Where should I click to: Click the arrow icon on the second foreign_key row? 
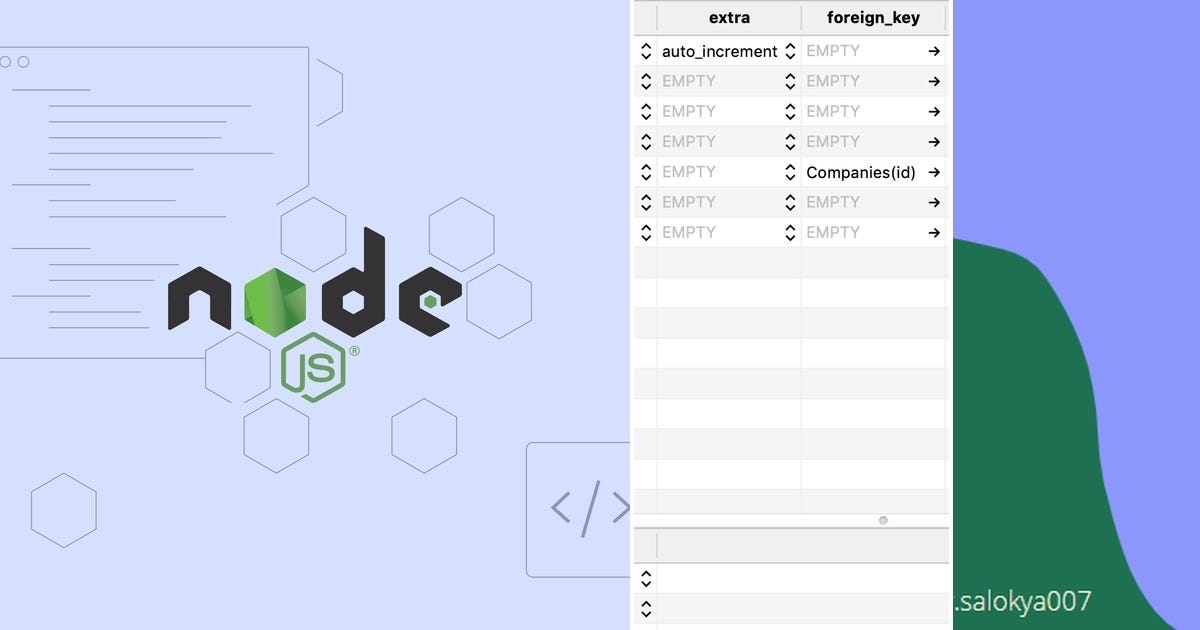[933, 81]
